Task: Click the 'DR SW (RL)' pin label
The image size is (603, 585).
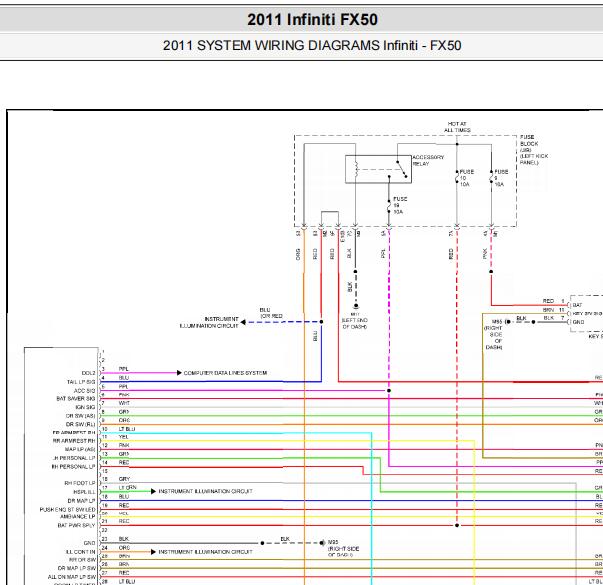Action: (x=81, y=424)
